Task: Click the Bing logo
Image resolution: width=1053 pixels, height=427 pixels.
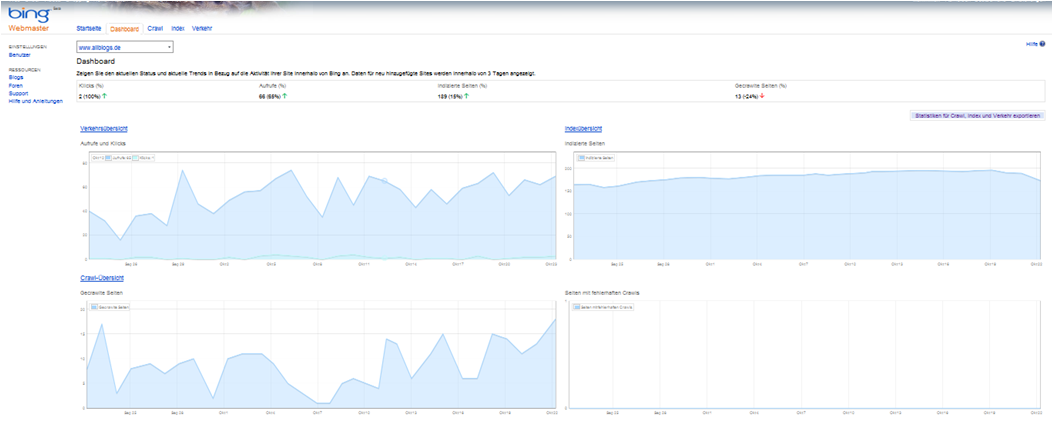Action: coord(28,13)
